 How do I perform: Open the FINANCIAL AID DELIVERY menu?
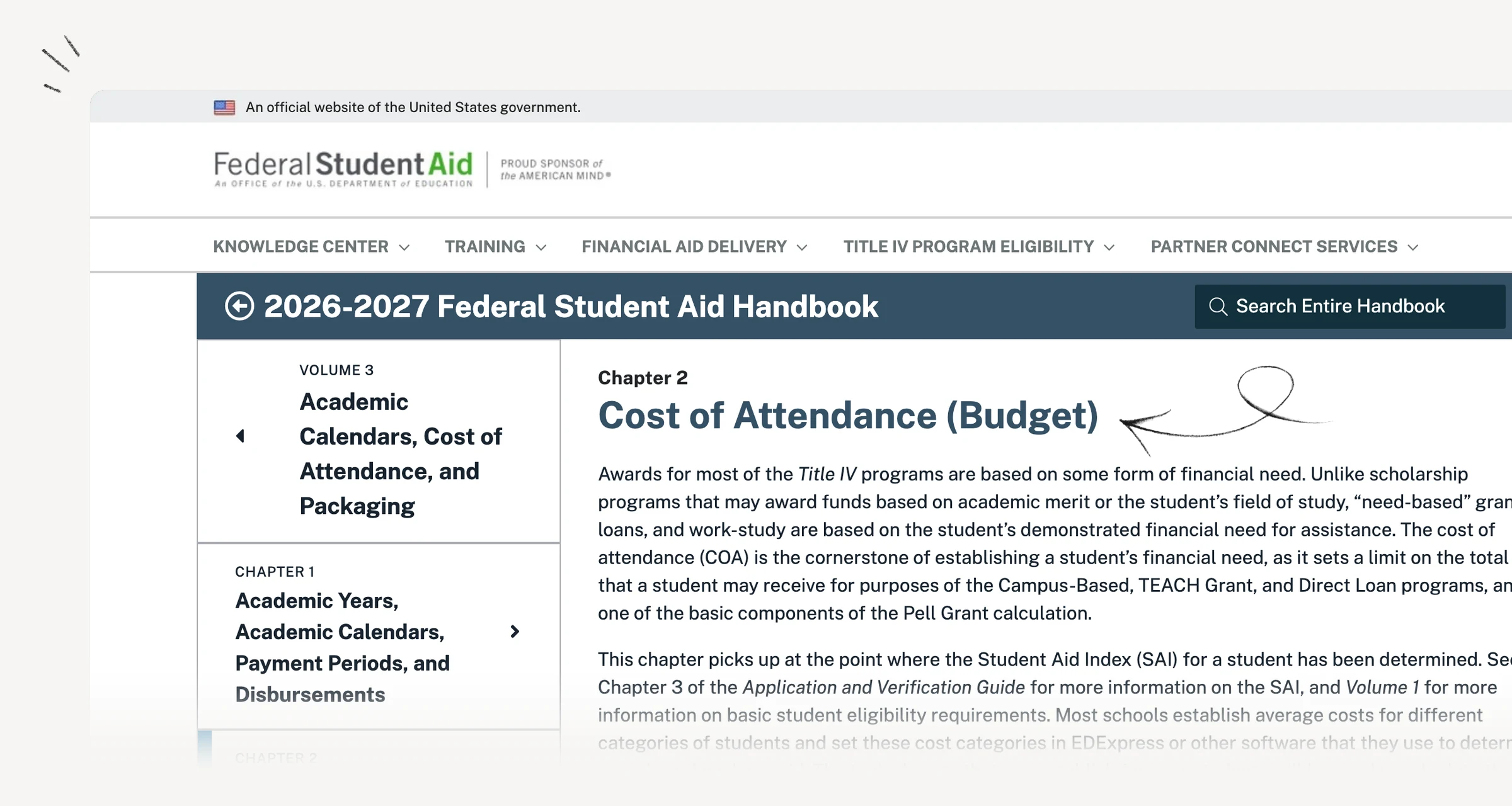pyautogui.click(x=684, y=246)
